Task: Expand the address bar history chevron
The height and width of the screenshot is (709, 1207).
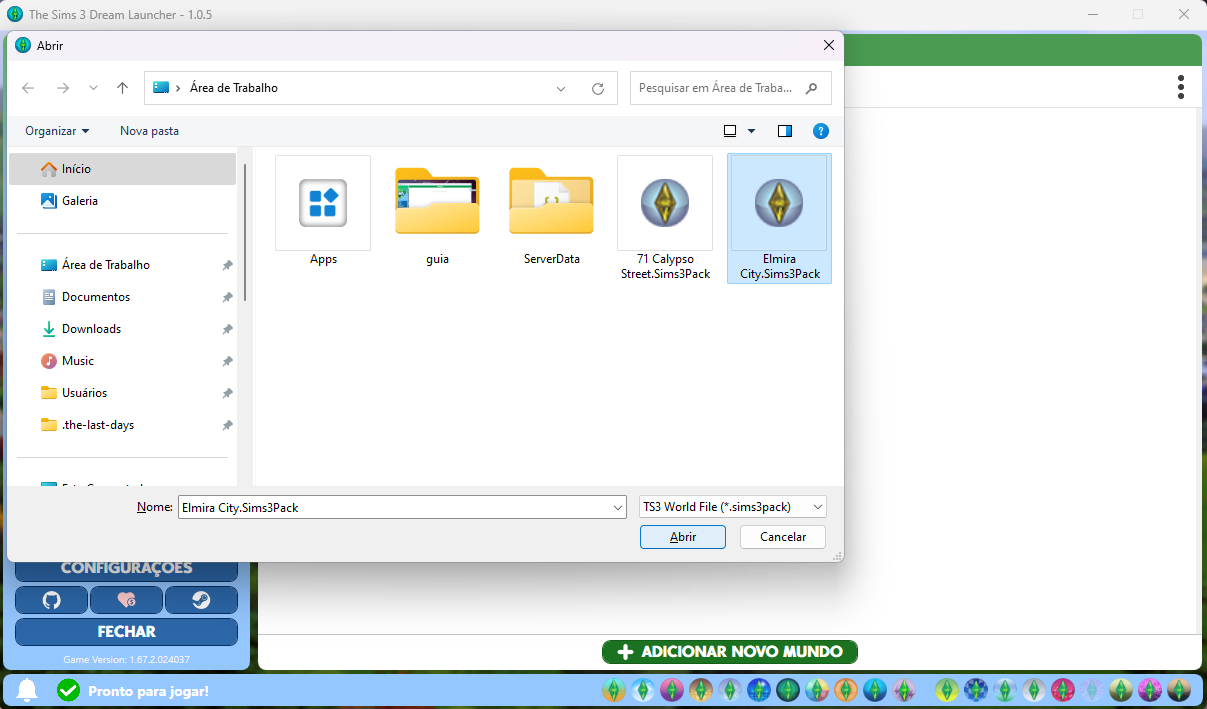Action: click(x=561, y=88)
